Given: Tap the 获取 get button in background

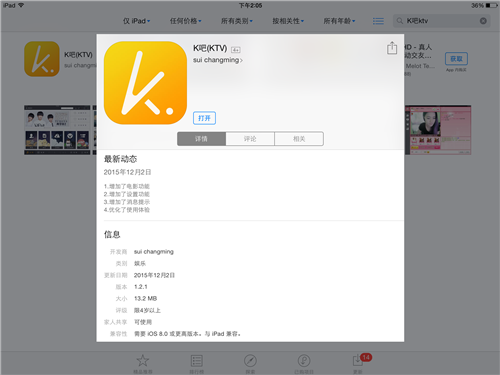Looking at the screenshot, I should (456, 59).
